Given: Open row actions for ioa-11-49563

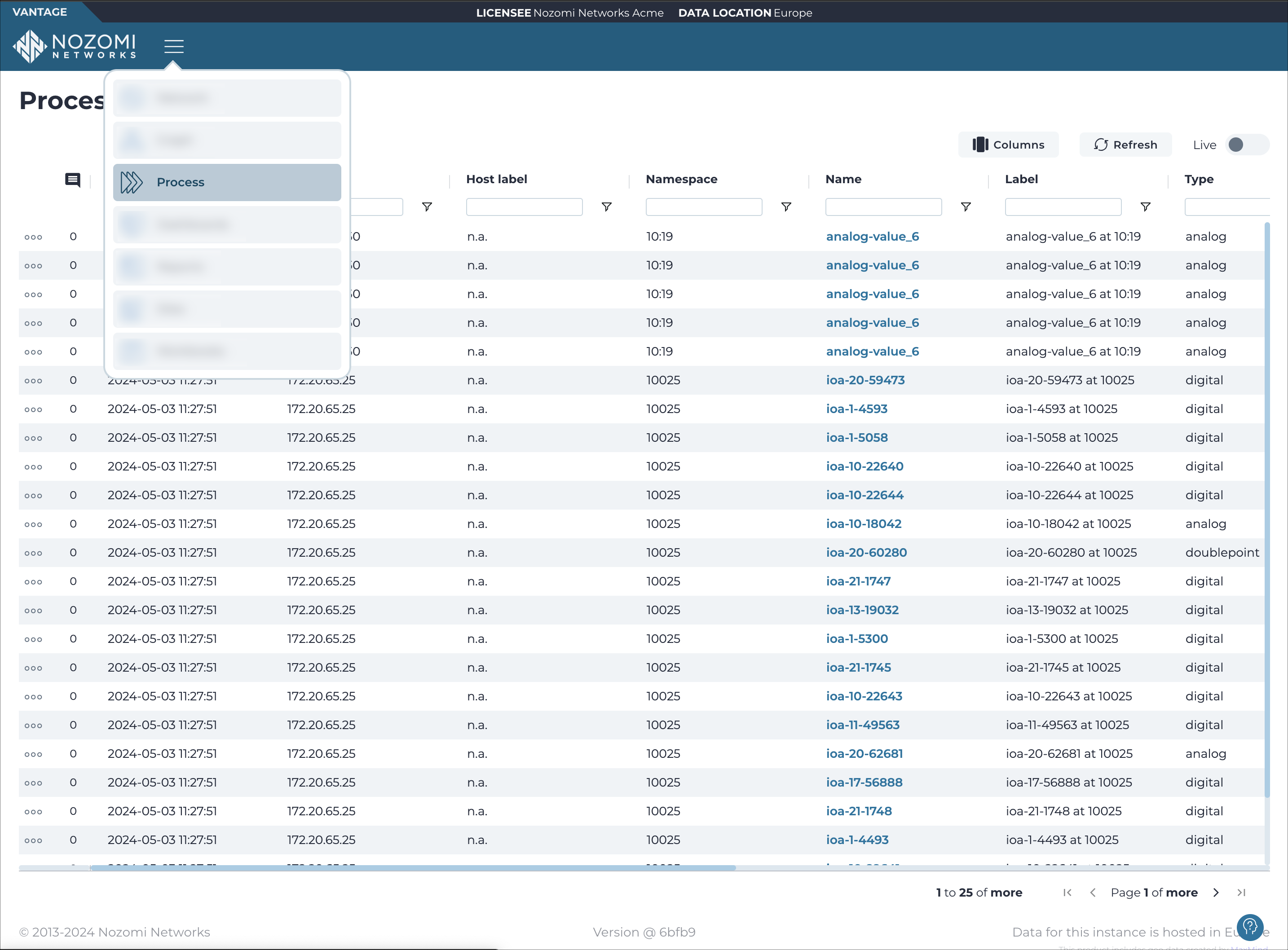Looking at the screenshot, I should pos(33,726).
